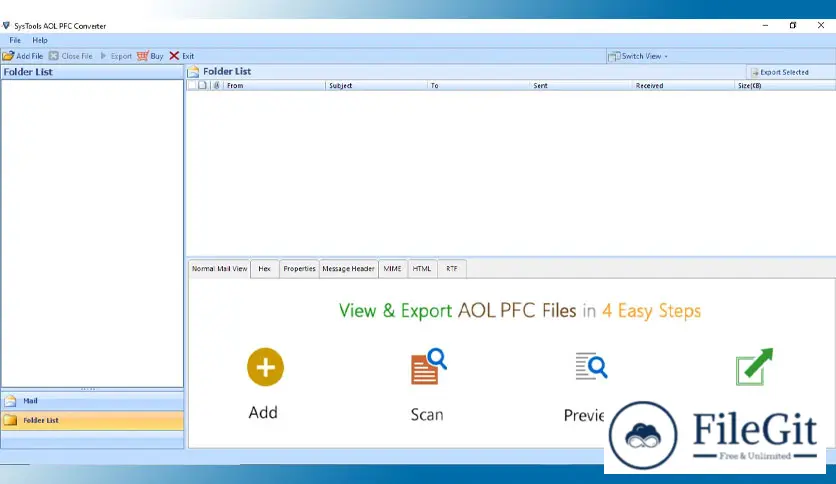Restore down the application window
This screenshot has width=836, height=484.
(793, 25)
